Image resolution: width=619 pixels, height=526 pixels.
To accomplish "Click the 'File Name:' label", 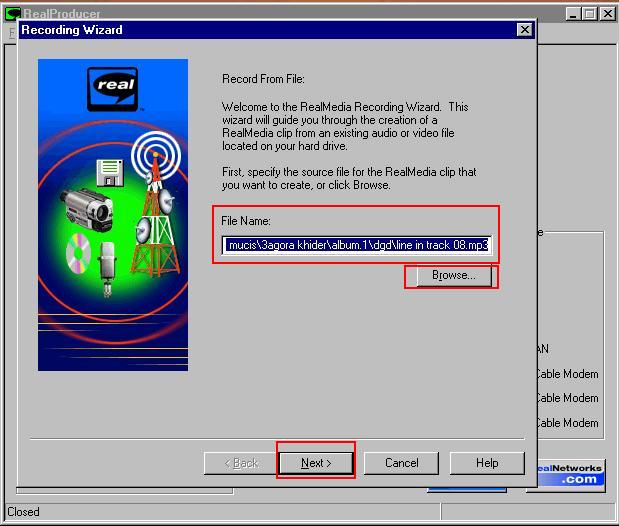I will (246, 221).
